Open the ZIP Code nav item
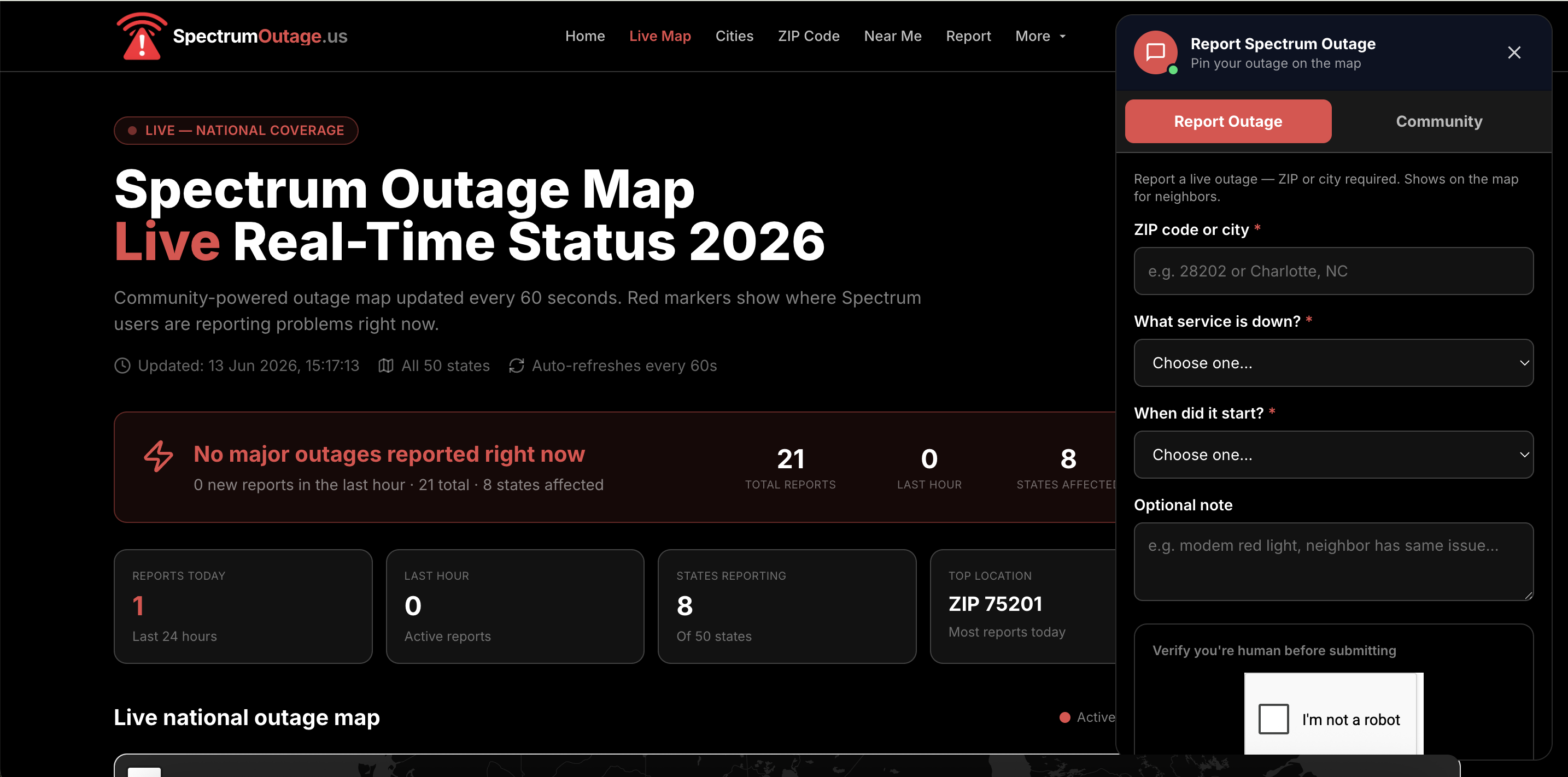The width and height of the screenshot is (1568, 777). (809, 36)
